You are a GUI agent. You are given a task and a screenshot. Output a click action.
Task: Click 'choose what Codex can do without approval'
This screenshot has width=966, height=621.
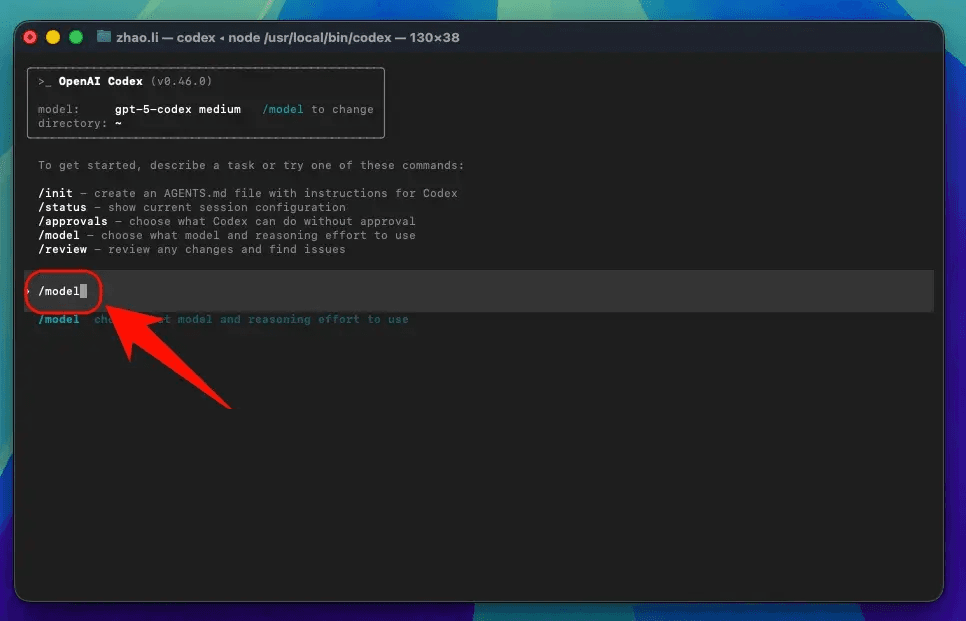[272, 221]
